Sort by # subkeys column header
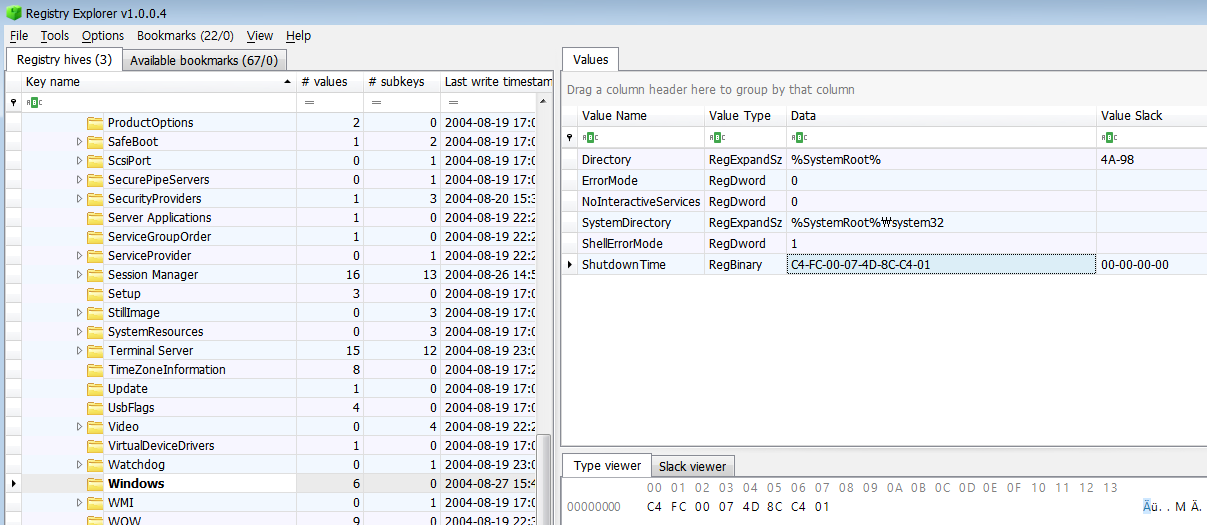The image size is (1207, 525). [401, 82]
